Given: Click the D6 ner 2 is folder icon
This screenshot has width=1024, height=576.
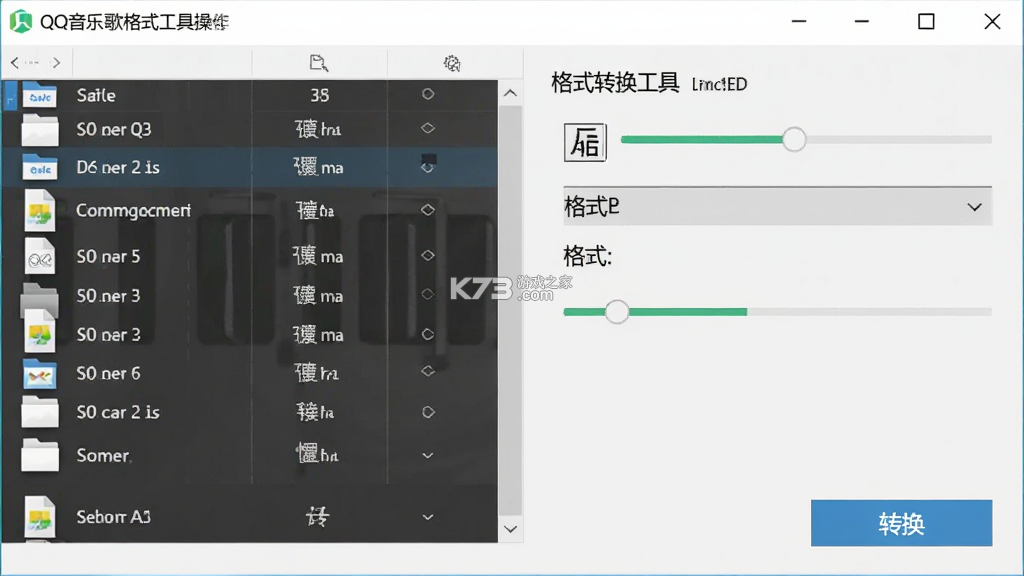Looking at the screenshot, I should click(x=40, y=167).
